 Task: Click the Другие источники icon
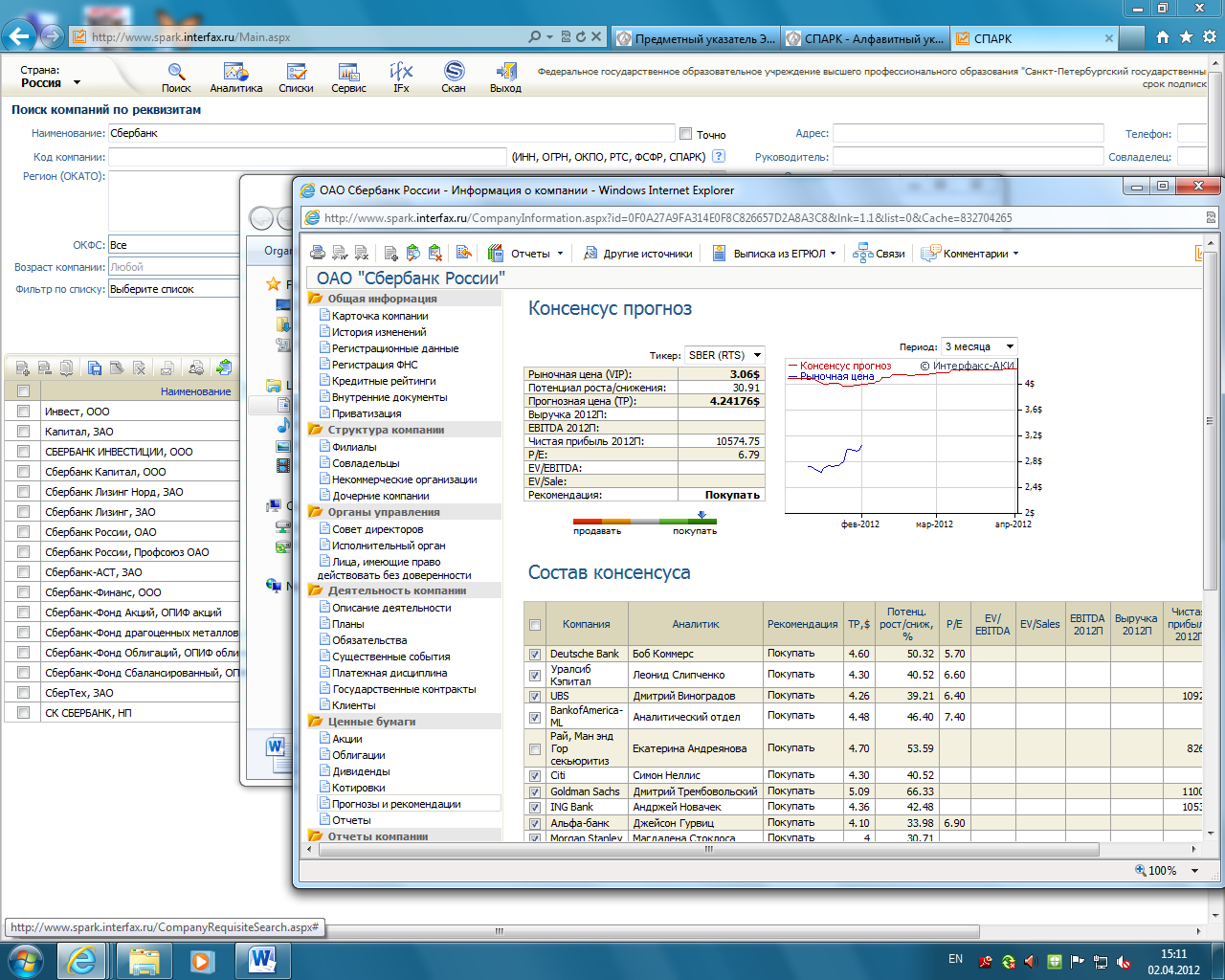637,253
